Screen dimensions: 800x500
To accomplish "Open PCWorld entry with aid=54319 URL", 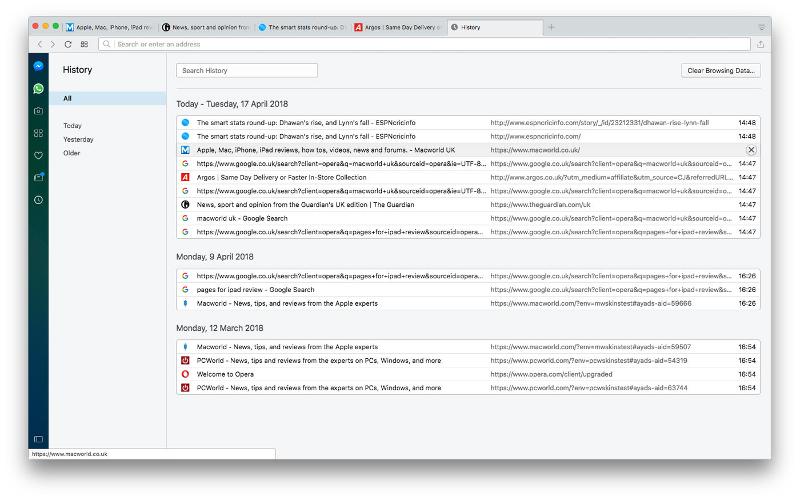I will [468, 360].
